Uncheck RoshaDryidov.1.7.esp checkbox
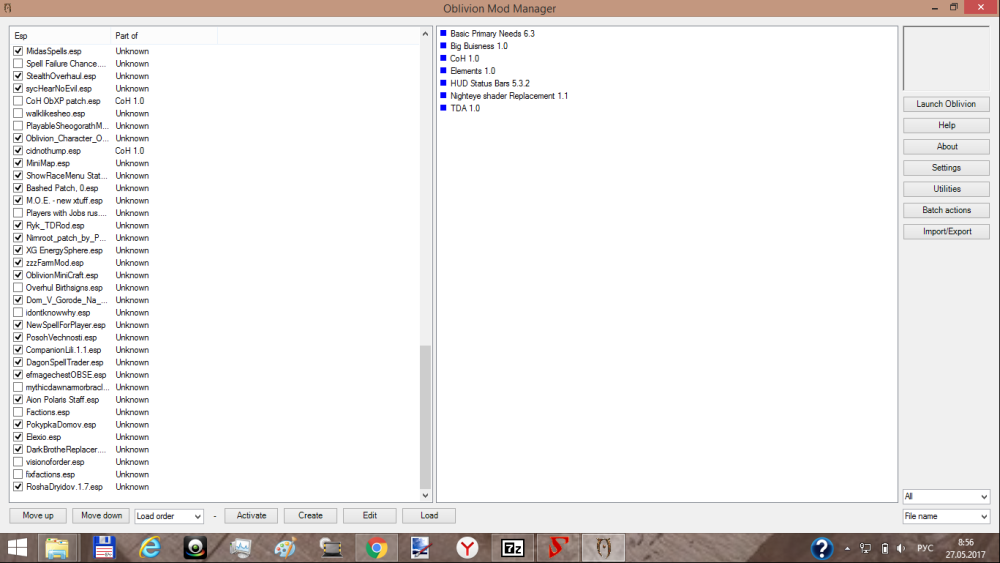The width and height of the screenshot is (1000, 563). [18, 486]
